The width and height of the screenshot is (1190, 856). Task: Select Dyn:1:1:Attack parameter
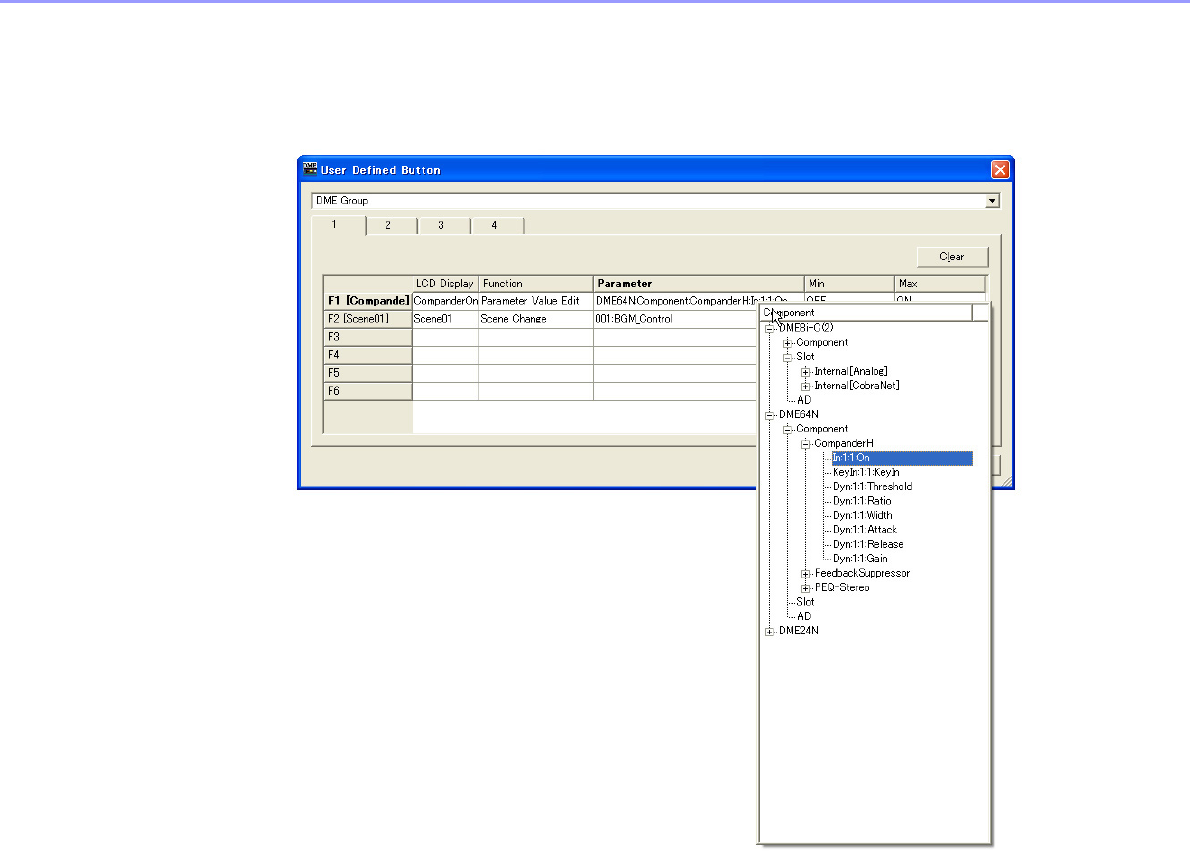(x=864, y=530)
